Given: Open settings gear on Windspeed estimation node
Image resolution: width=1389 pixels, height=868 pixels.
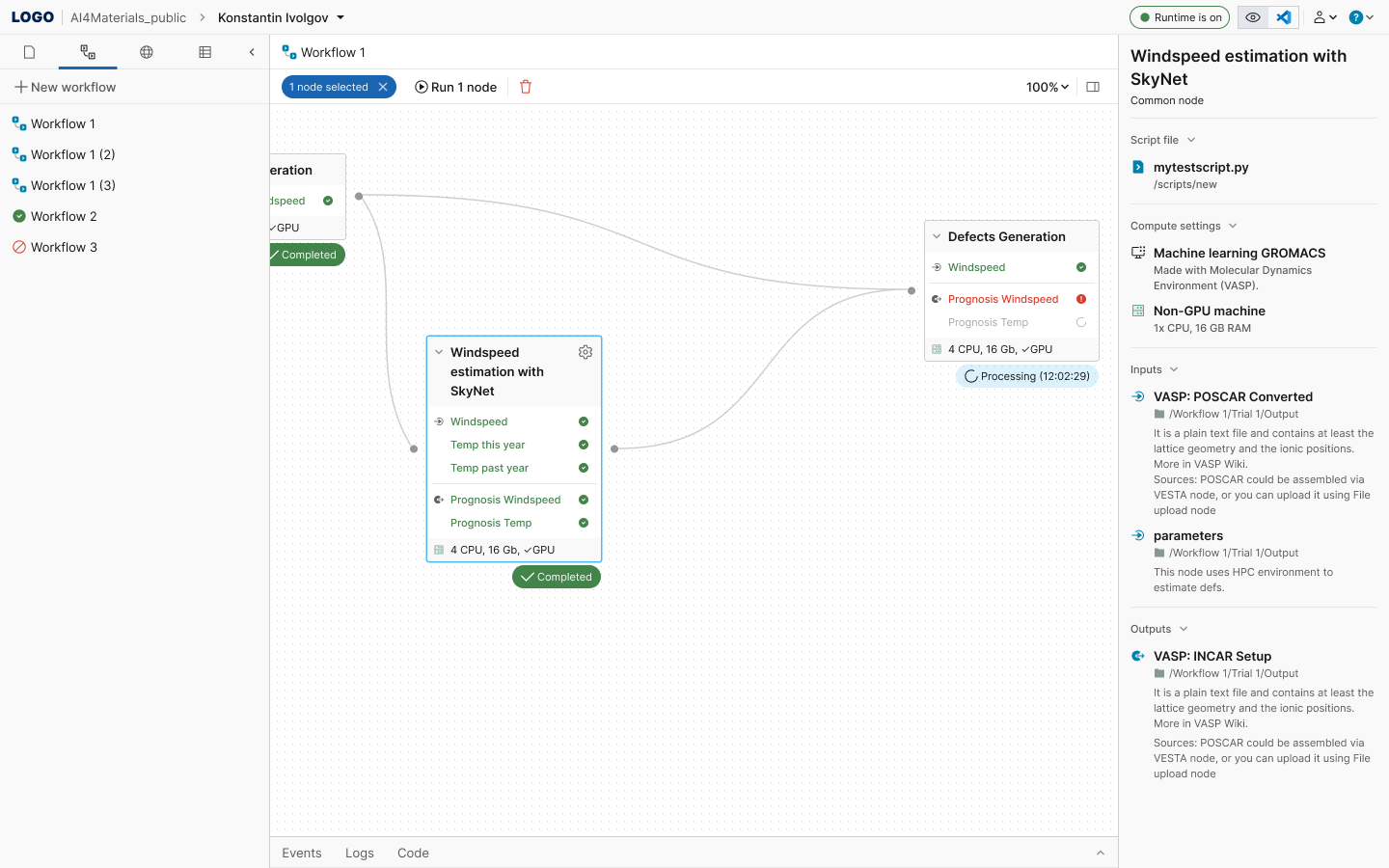Looking at the screenshot, I should (x=586, y=352).
